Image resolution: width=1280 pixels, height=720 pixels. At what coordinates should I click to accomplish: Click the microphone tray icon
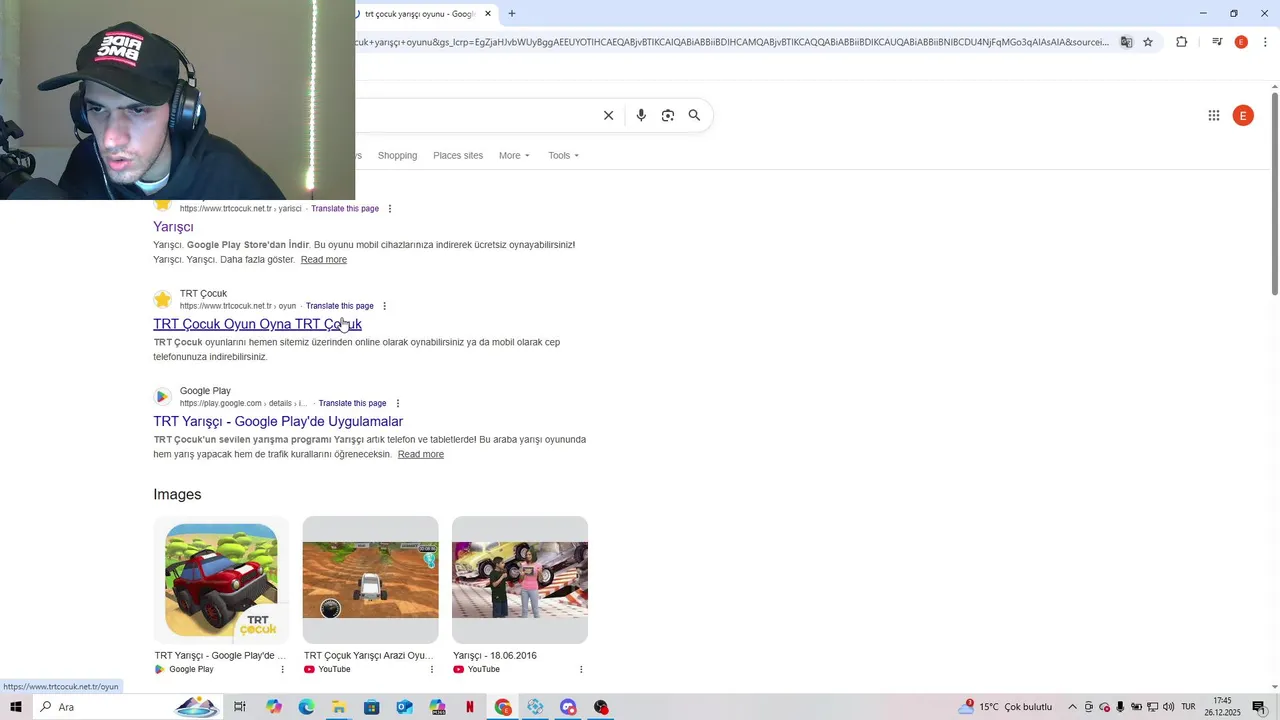click(x=1120, y=707)
